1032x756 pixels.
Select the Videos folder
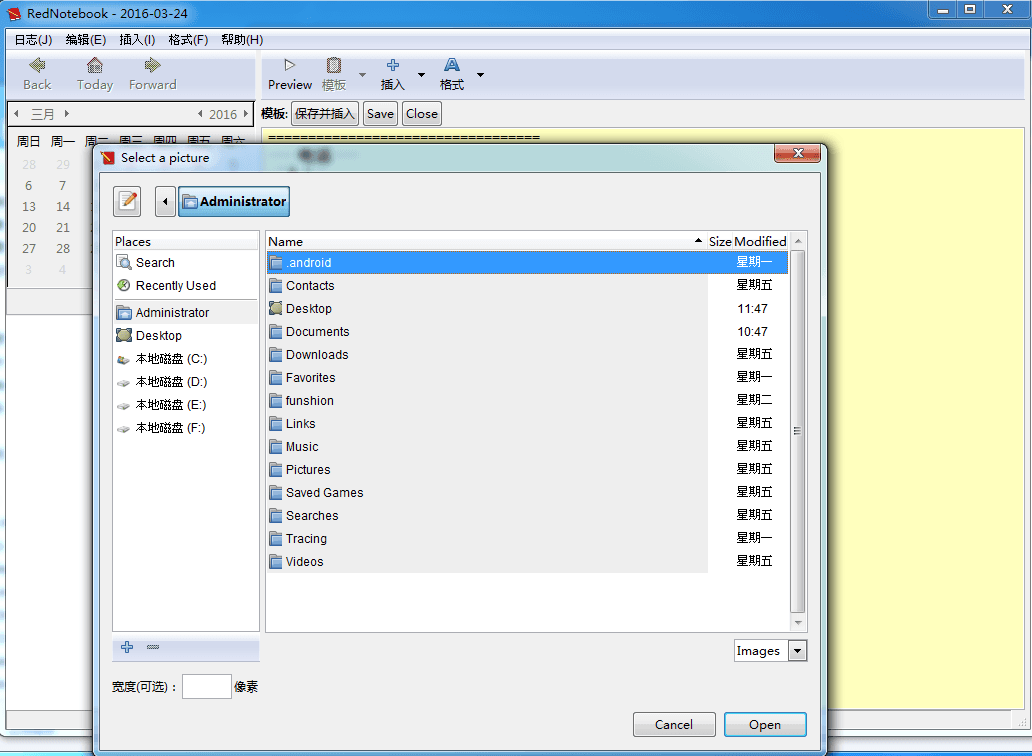tap(527, 562)
